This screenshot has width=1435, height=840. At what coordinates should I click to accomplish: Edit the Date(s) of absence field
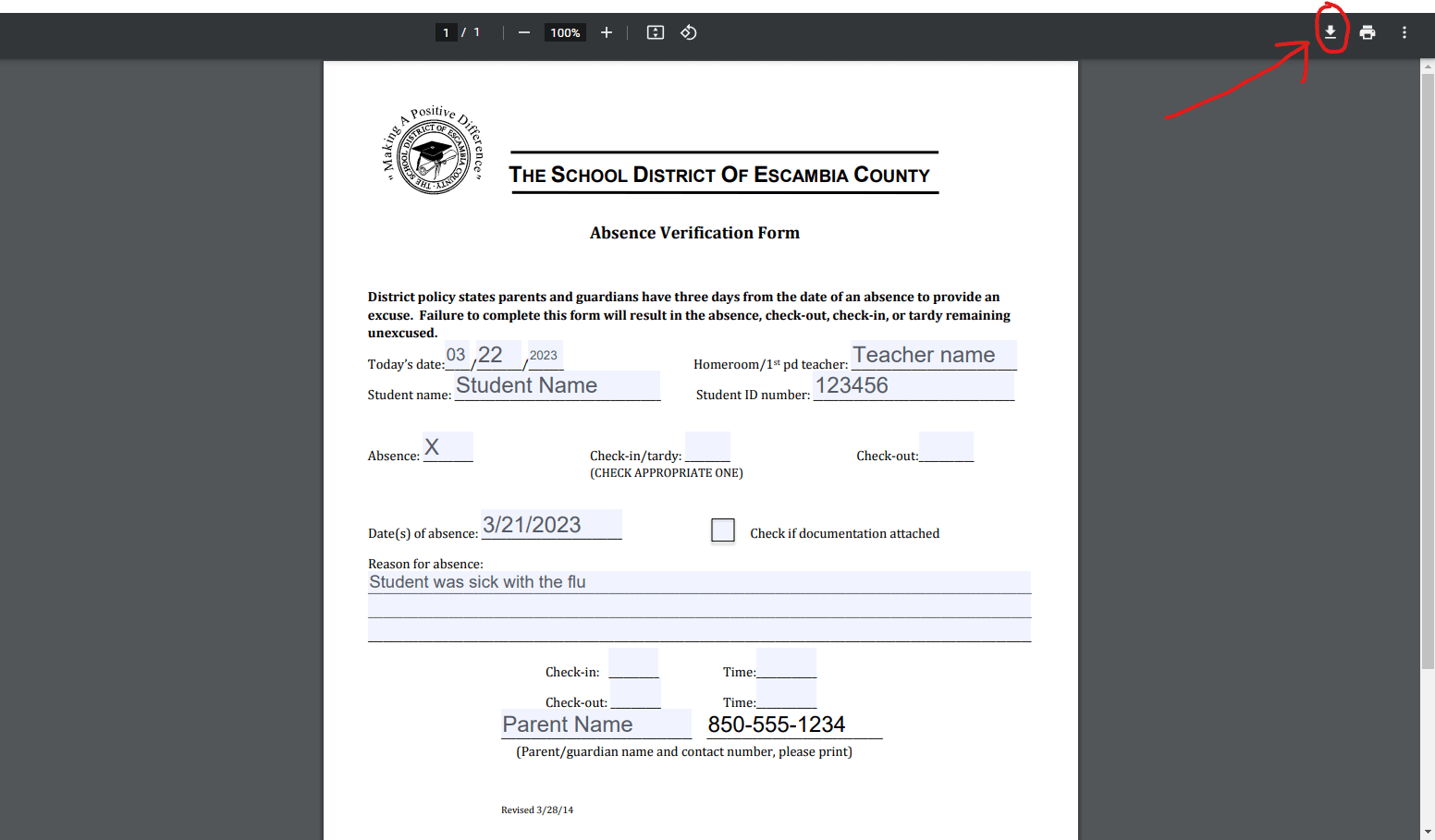tap(551, 525)
